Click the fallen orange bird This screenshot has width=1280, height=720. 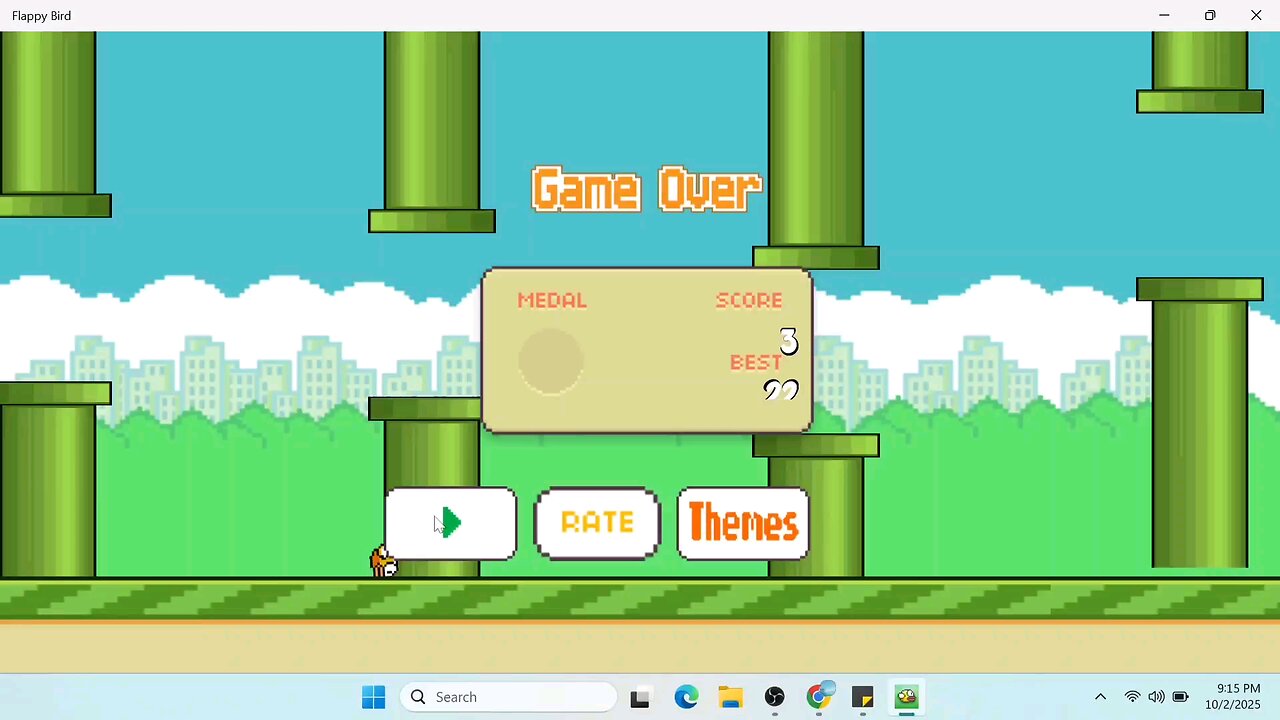click(383, 562)
